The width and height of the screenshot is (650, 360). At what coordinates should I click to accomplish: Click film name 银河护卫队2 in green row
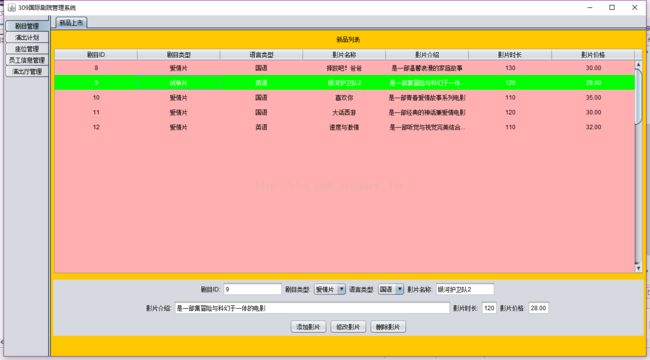[344, 83]
